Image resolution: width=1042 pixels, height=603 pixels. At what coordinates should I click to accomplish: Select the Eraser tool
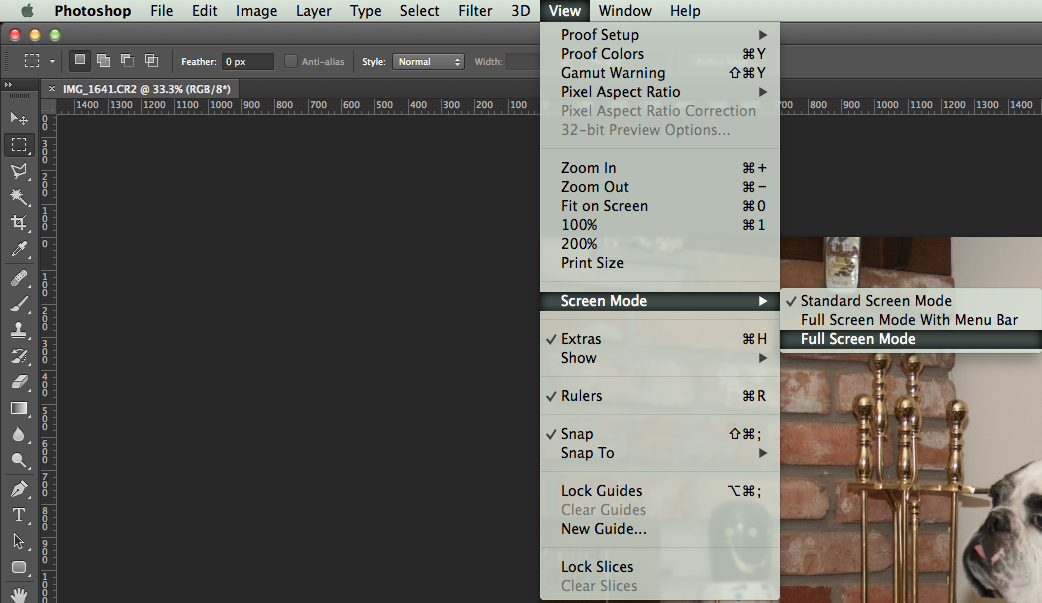click(19, 382)
